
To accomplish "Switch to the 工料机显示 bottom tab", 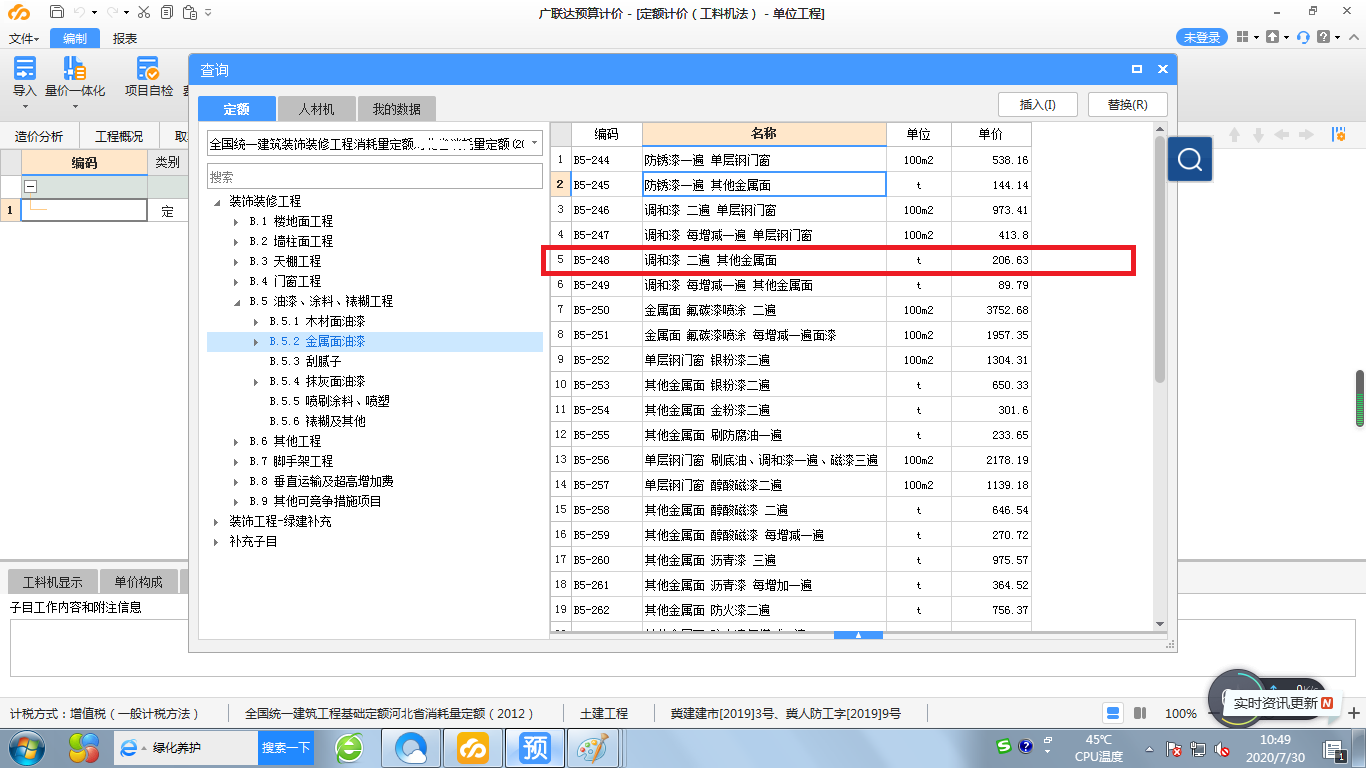I will click(x=52, y=582).
